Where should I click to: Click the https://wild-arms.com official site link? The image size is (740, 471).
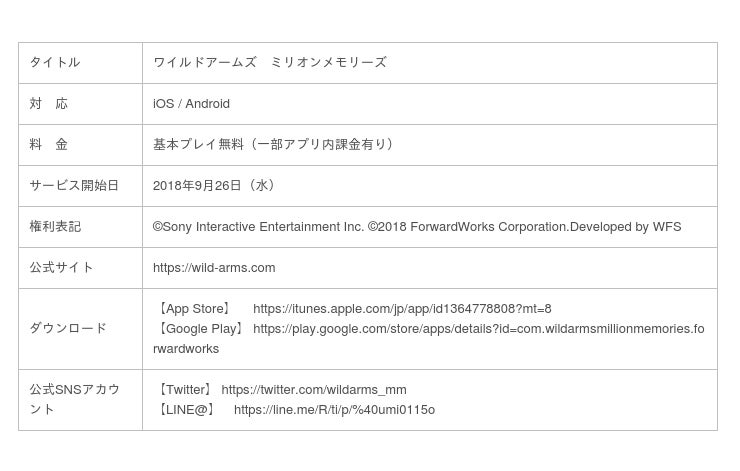tap(214, 268)
